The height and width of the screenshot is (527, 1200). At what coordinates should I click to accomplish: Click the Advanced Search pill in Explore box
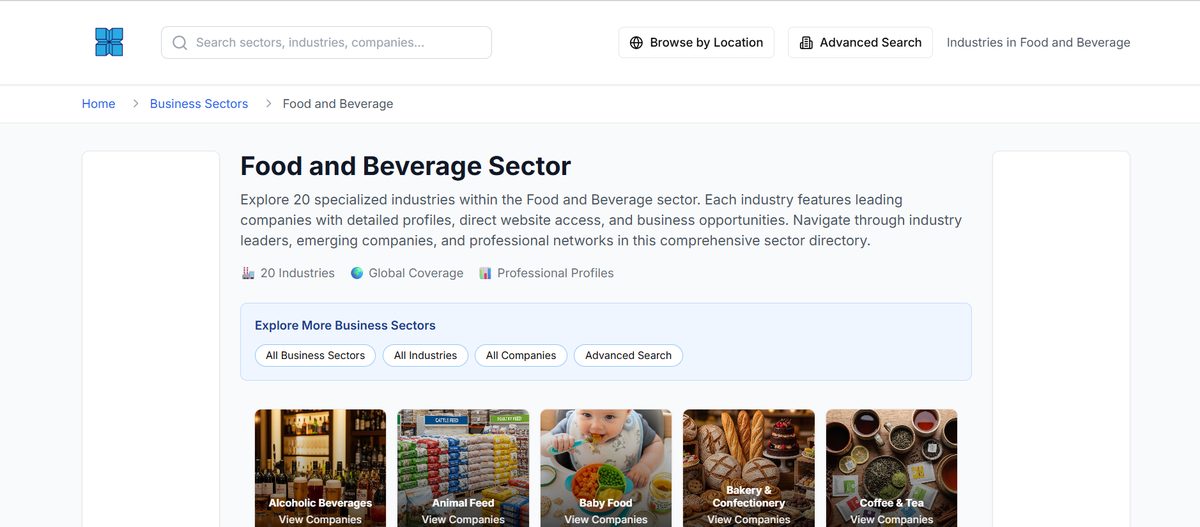click(x=628, y=355)
